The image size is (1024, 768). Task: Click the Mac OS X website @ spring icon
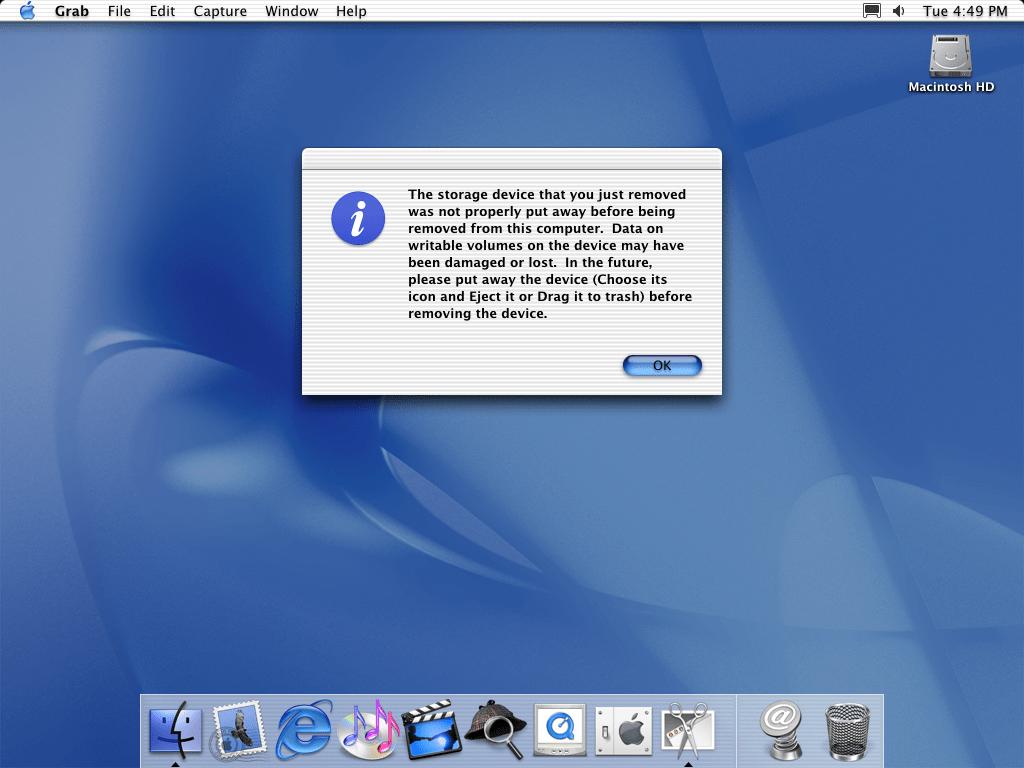781,729
